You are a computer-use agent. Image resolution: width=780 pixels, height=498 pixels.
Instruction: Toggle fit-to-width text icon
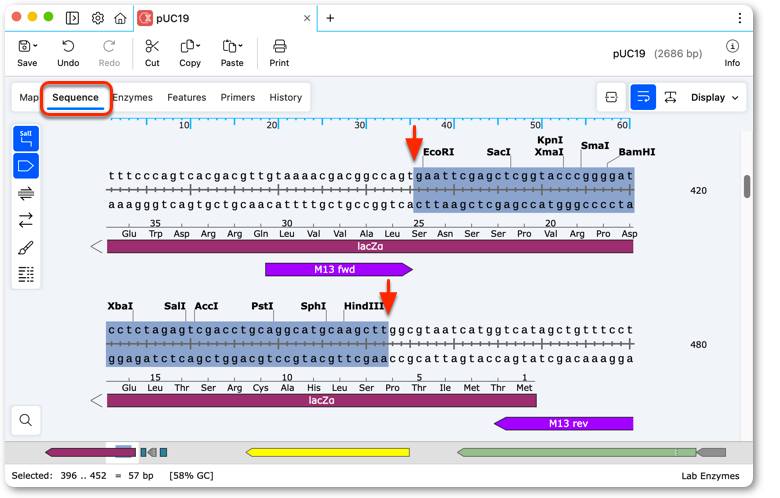click(x=670, y=97)
